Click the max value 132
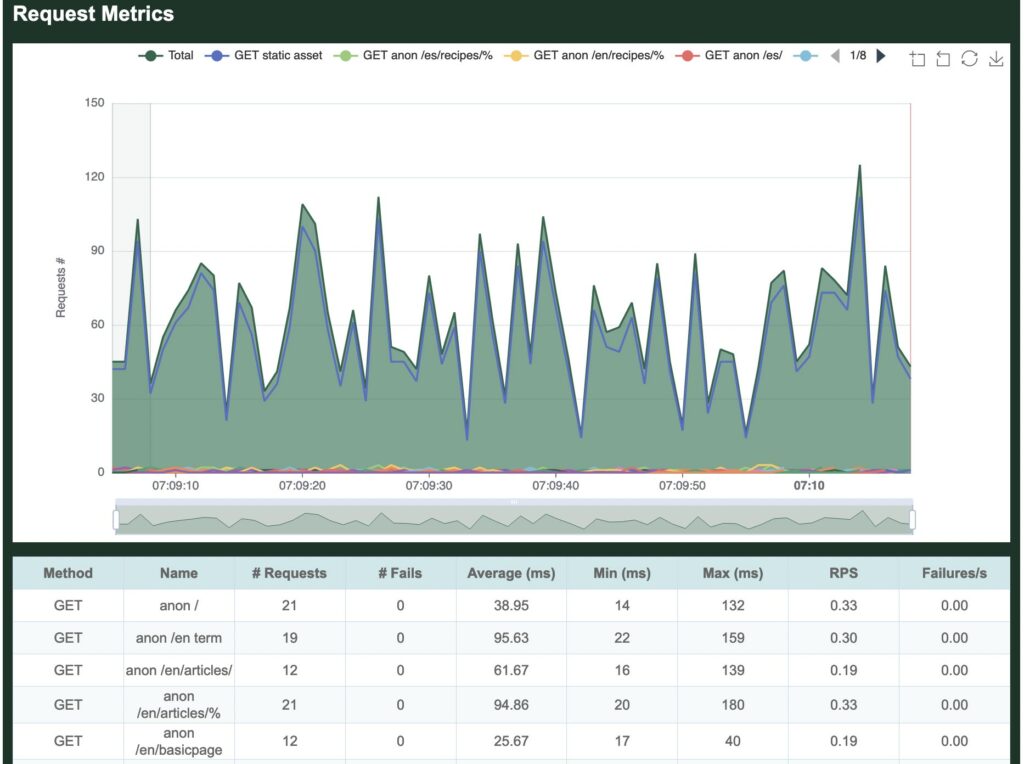1024x764 pixels. pos(733,606)
